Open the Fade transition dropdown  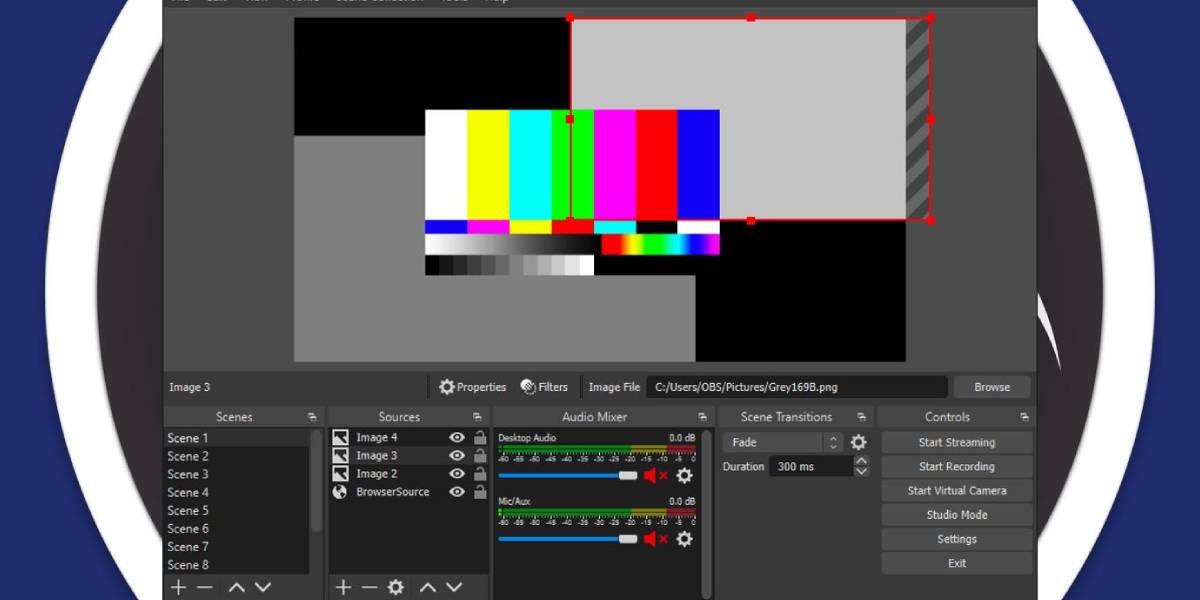[783, 442]
